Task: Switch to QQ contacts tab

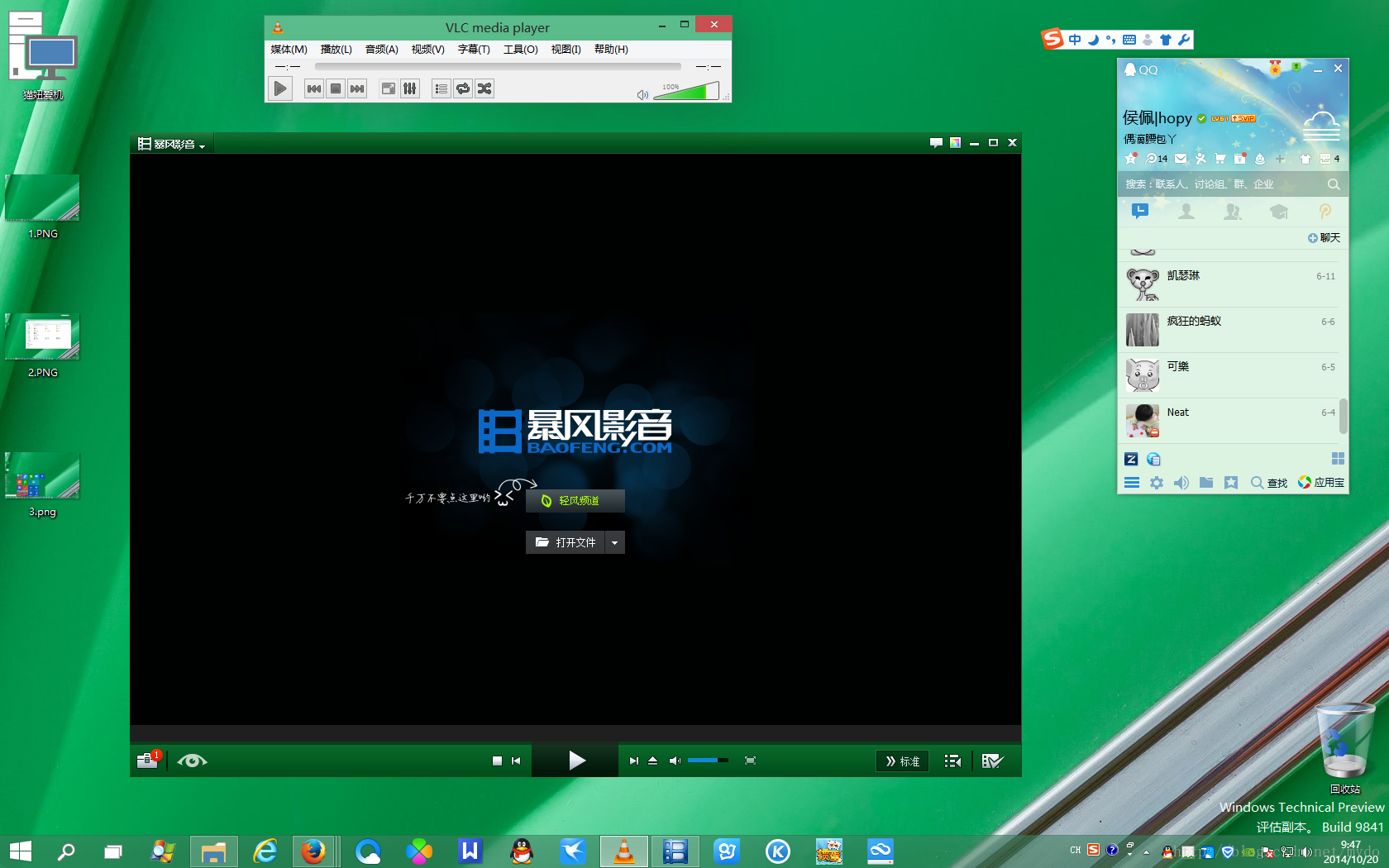Action: coord(1186,212)
